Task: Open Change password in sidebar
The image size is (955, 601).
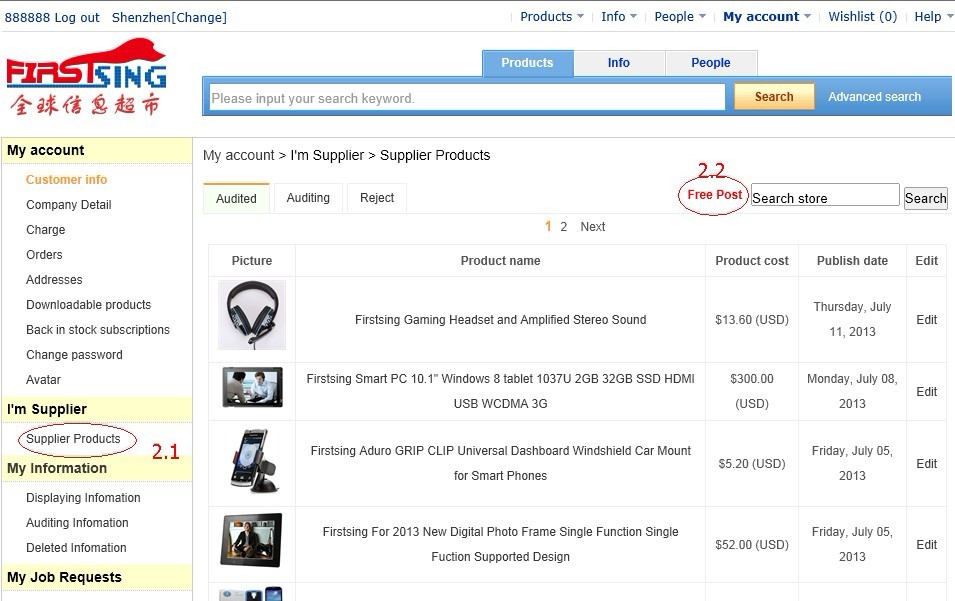Action: 74,354
